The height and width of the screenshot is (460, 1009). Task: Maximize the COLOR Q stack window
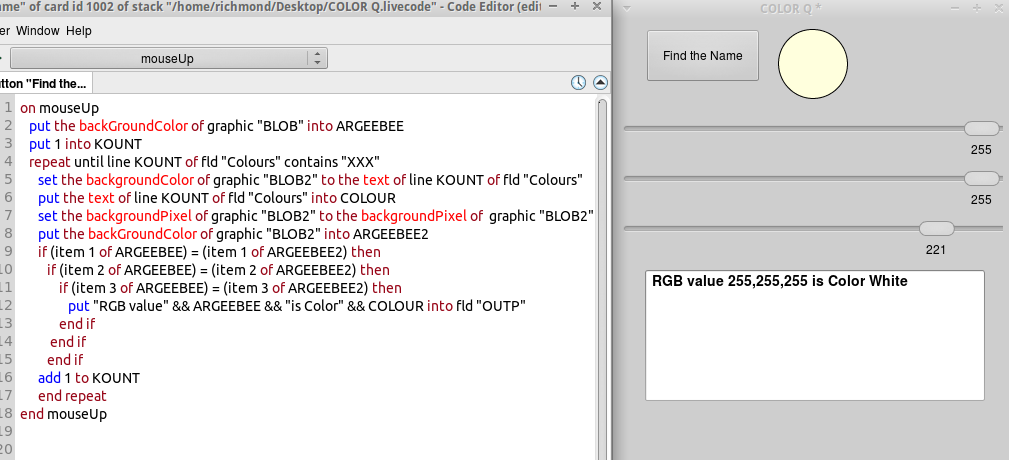977,8
